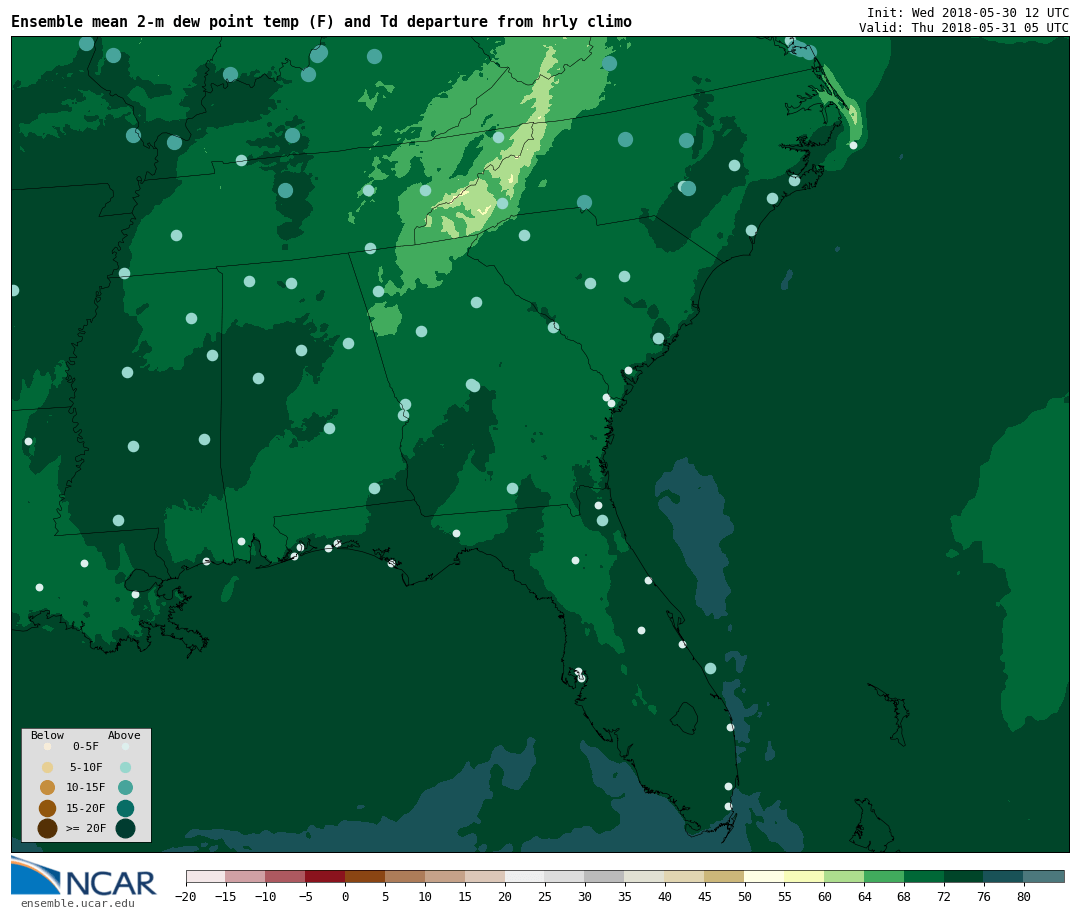Click the Below >= 20F darkest brown circle
This screenshot has height=915, width=1080.
[48, 828]
